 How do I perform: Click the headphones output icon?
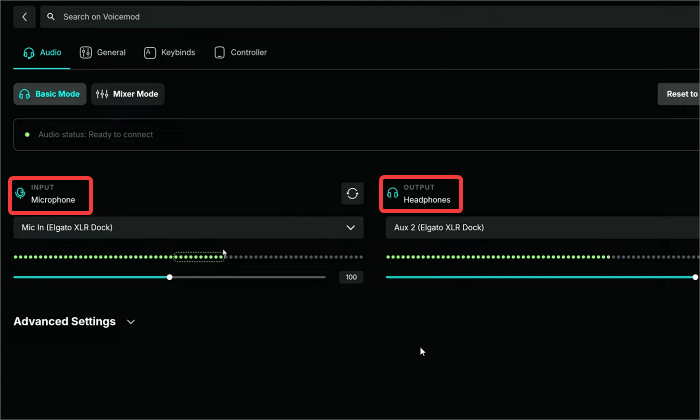click(392, 193)
